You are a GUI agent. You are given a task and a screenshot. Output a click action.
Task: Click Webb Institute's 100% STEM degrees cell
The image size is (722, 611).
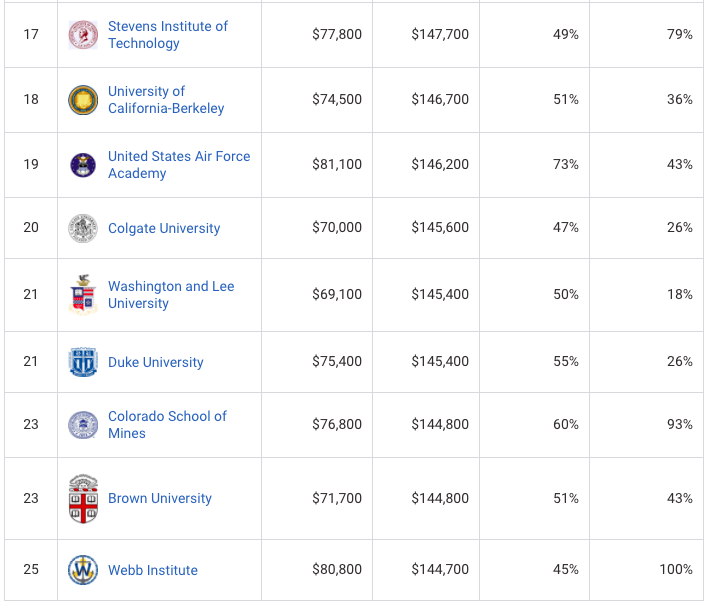676,570
